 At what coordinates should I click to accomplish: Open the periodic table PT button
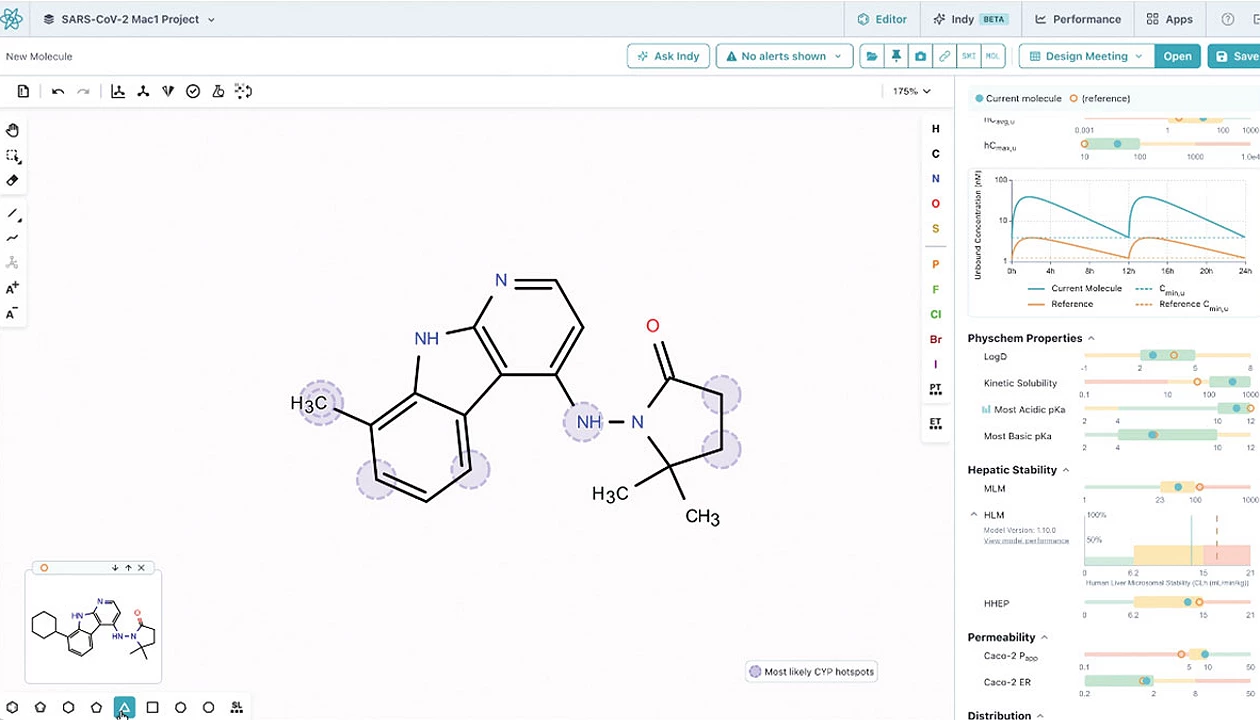coord(936,388)
